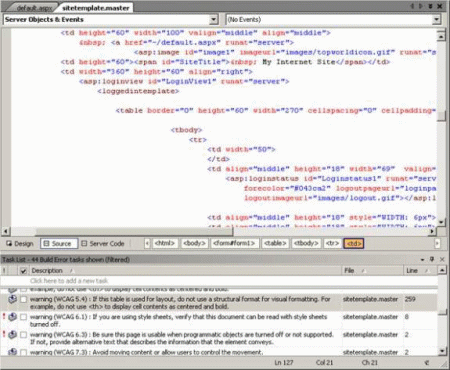
Task: Select the <table> tag navigator button
Action: [x=275, y=243]
